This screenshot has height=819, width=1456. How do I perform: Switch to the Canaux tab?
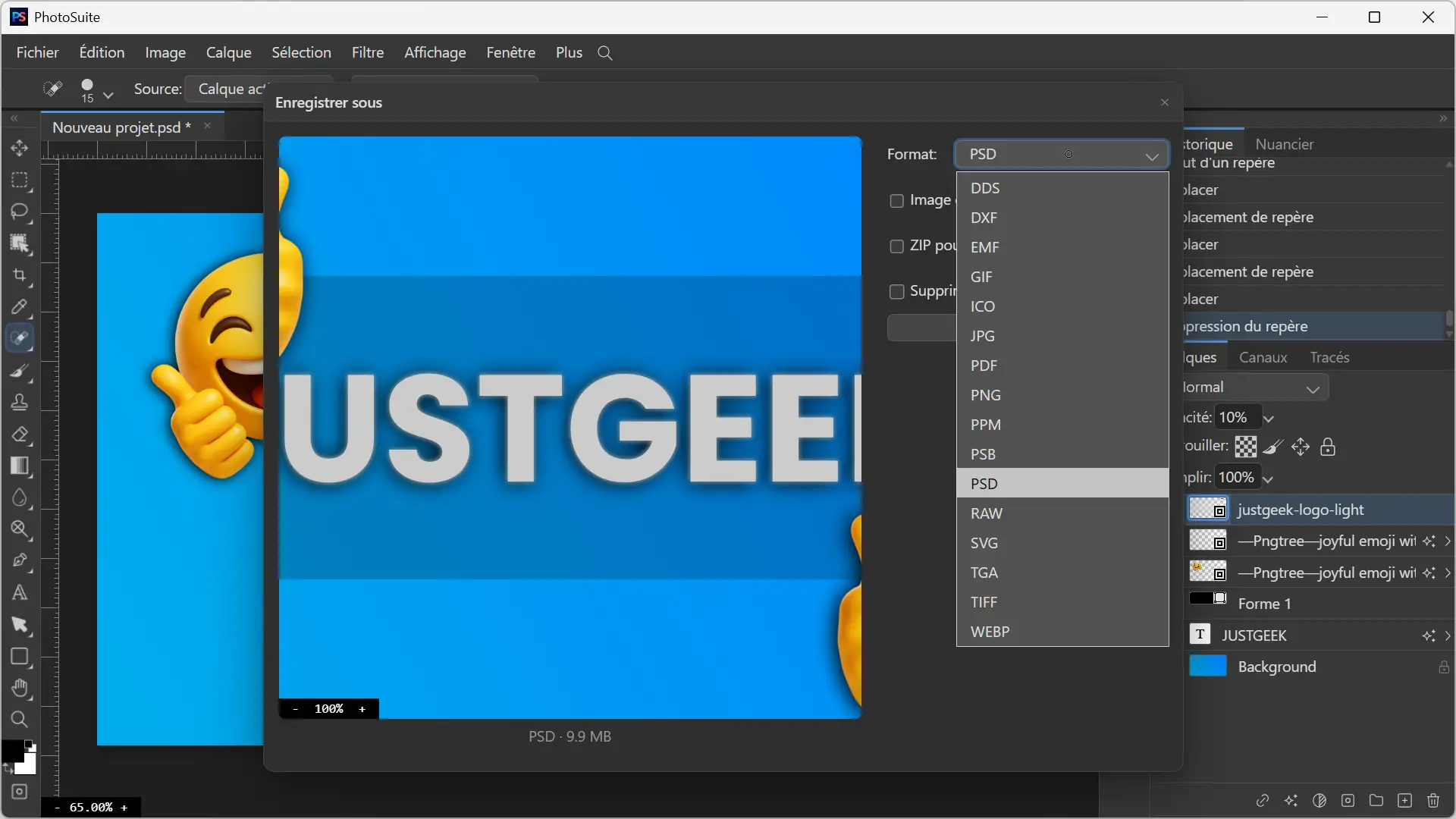click(1263, 357)
